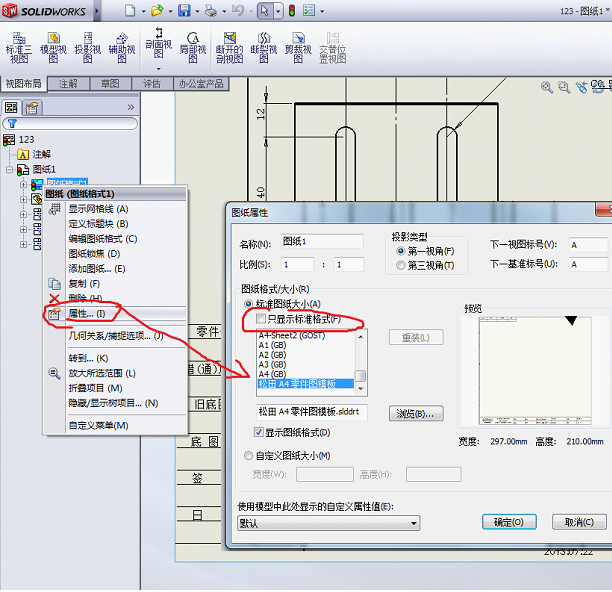Open the dropdown next to Select tool
This screenshot has width=612, height=592.
[x=278, y=11]
